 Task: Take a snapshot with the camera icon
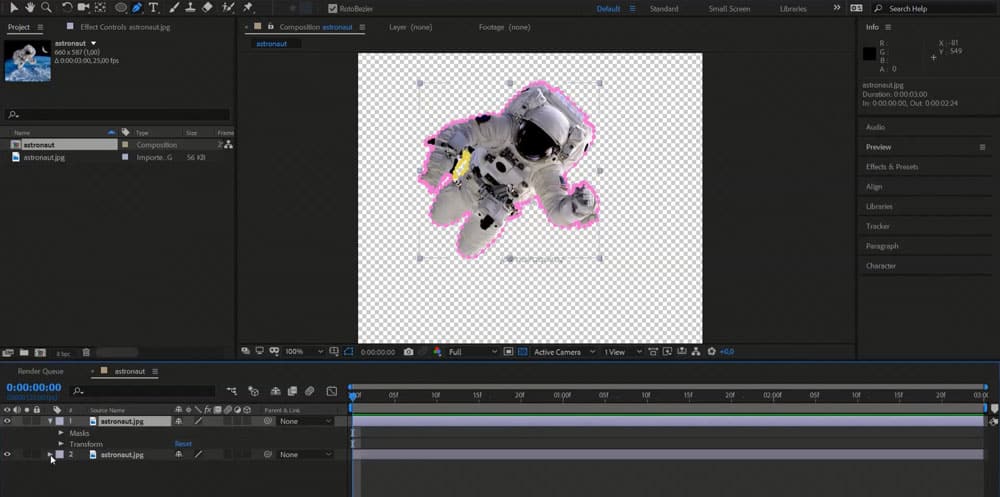coord(408,352)
